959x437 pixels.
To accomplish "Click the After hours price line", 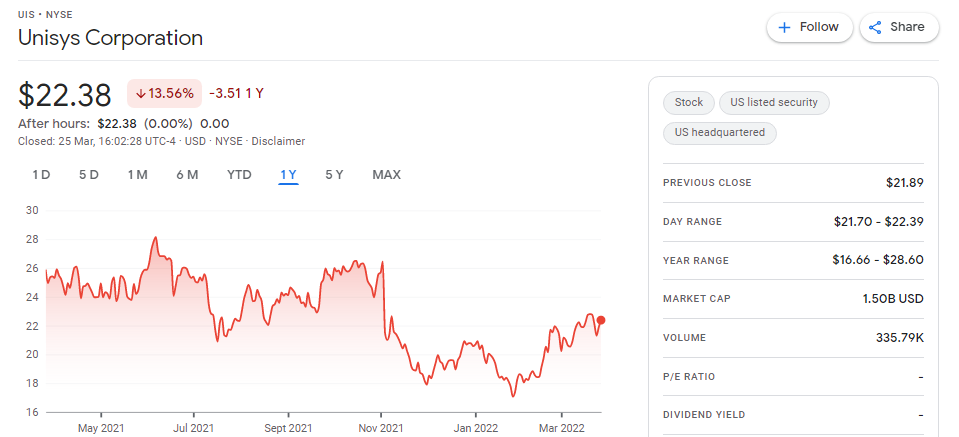I will (x=124, y=123).
